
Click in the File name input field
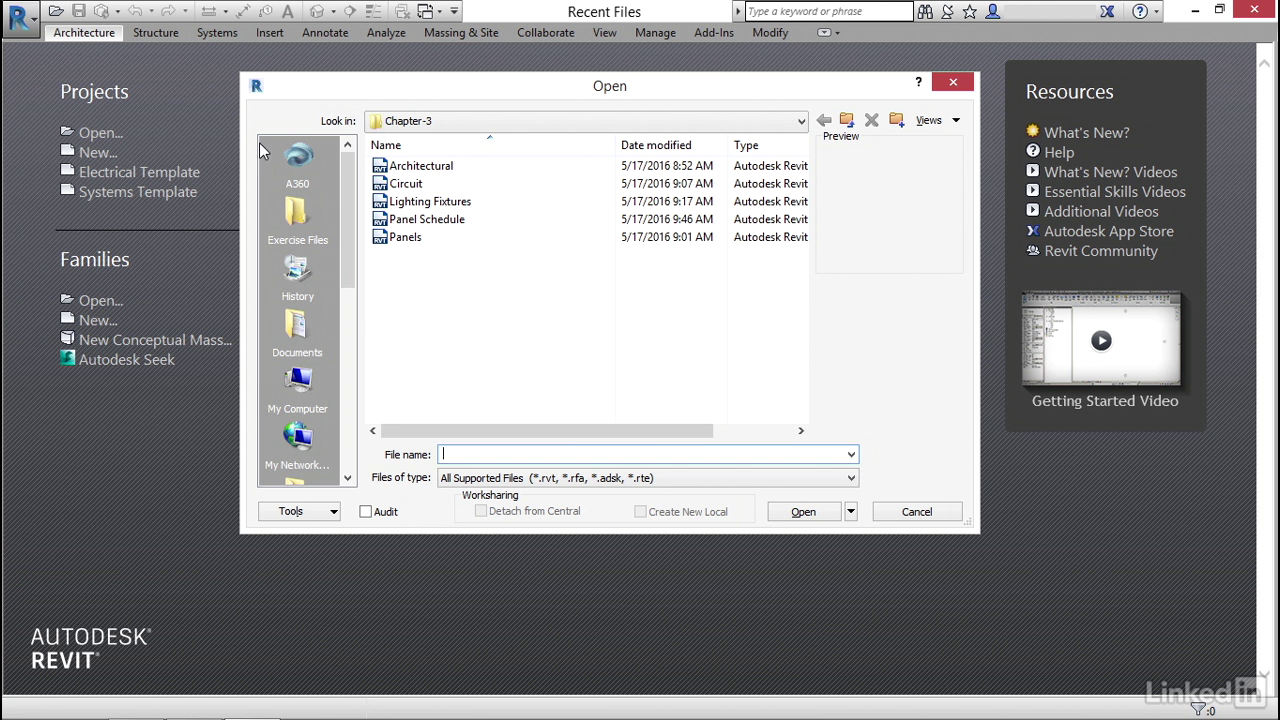(640, 454)
